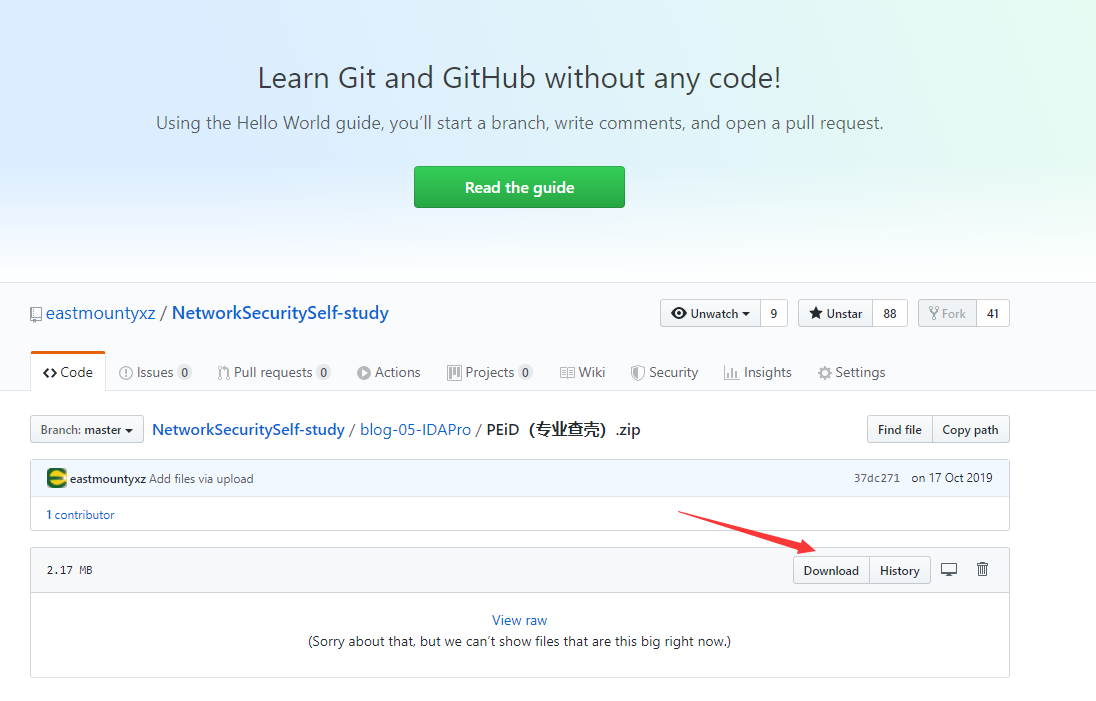The image size is (1096, 701).
Task: Click the green Read the guide button
Action: coord(519,187)
